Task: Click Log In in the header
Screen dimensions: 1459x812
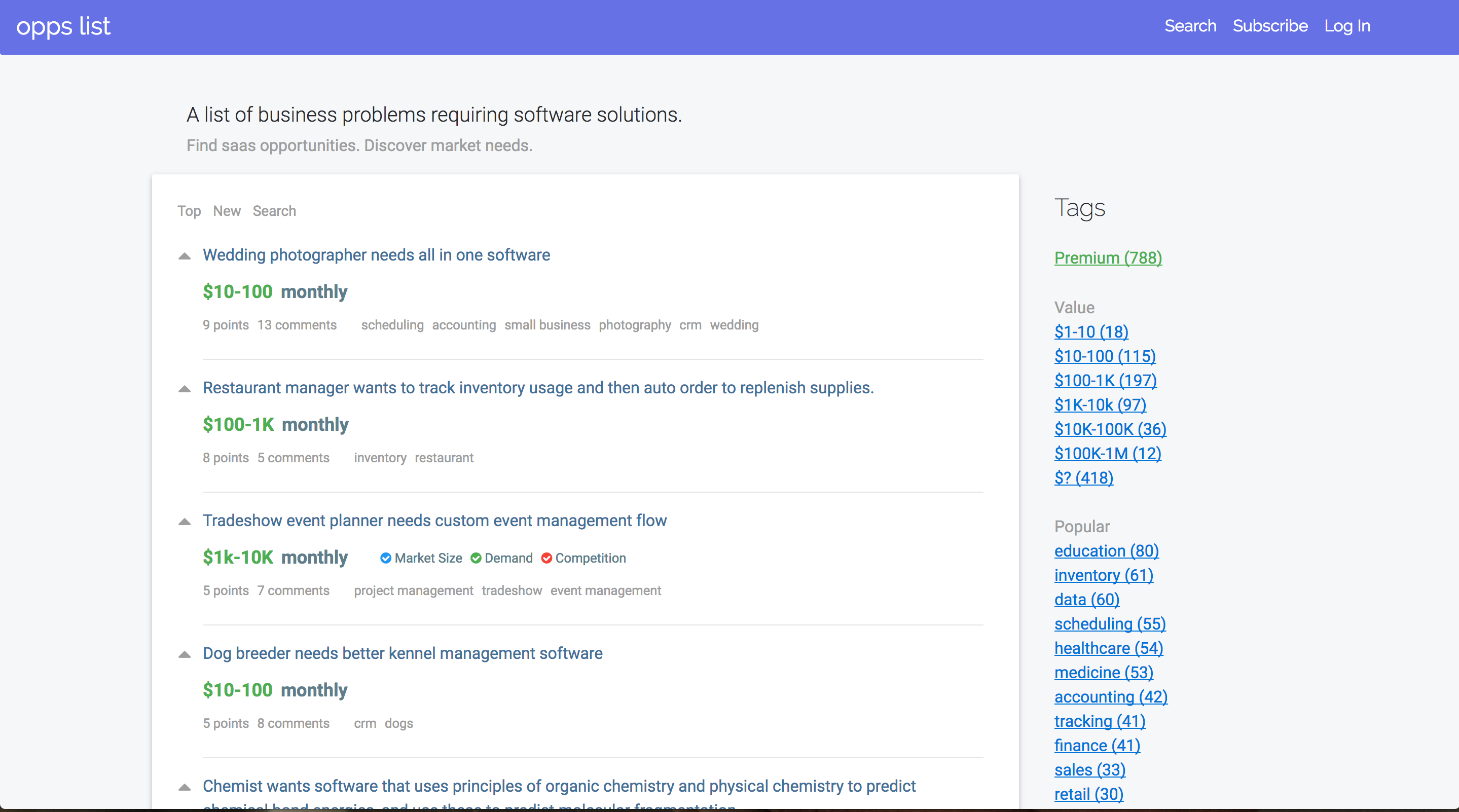Action: click(x=1347, y=26)
